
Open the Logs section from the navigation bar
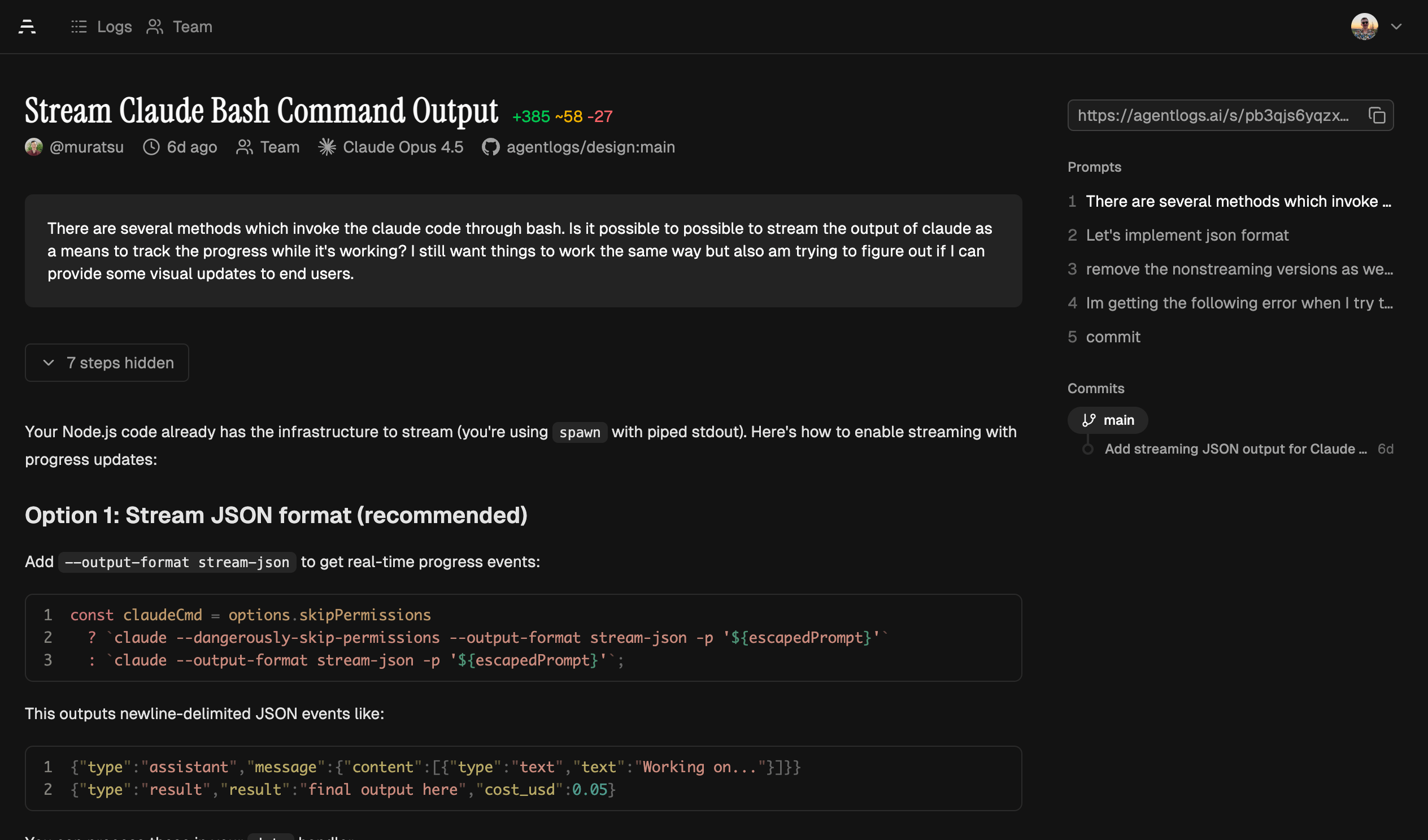[114, 27]
